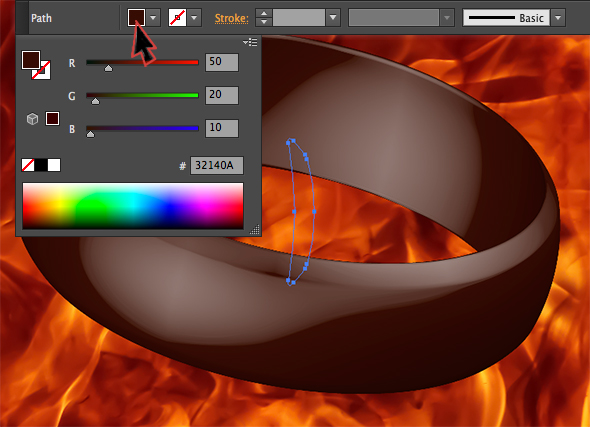Click the B value field showing 10

pyautogui.click(x=222, y=128)
